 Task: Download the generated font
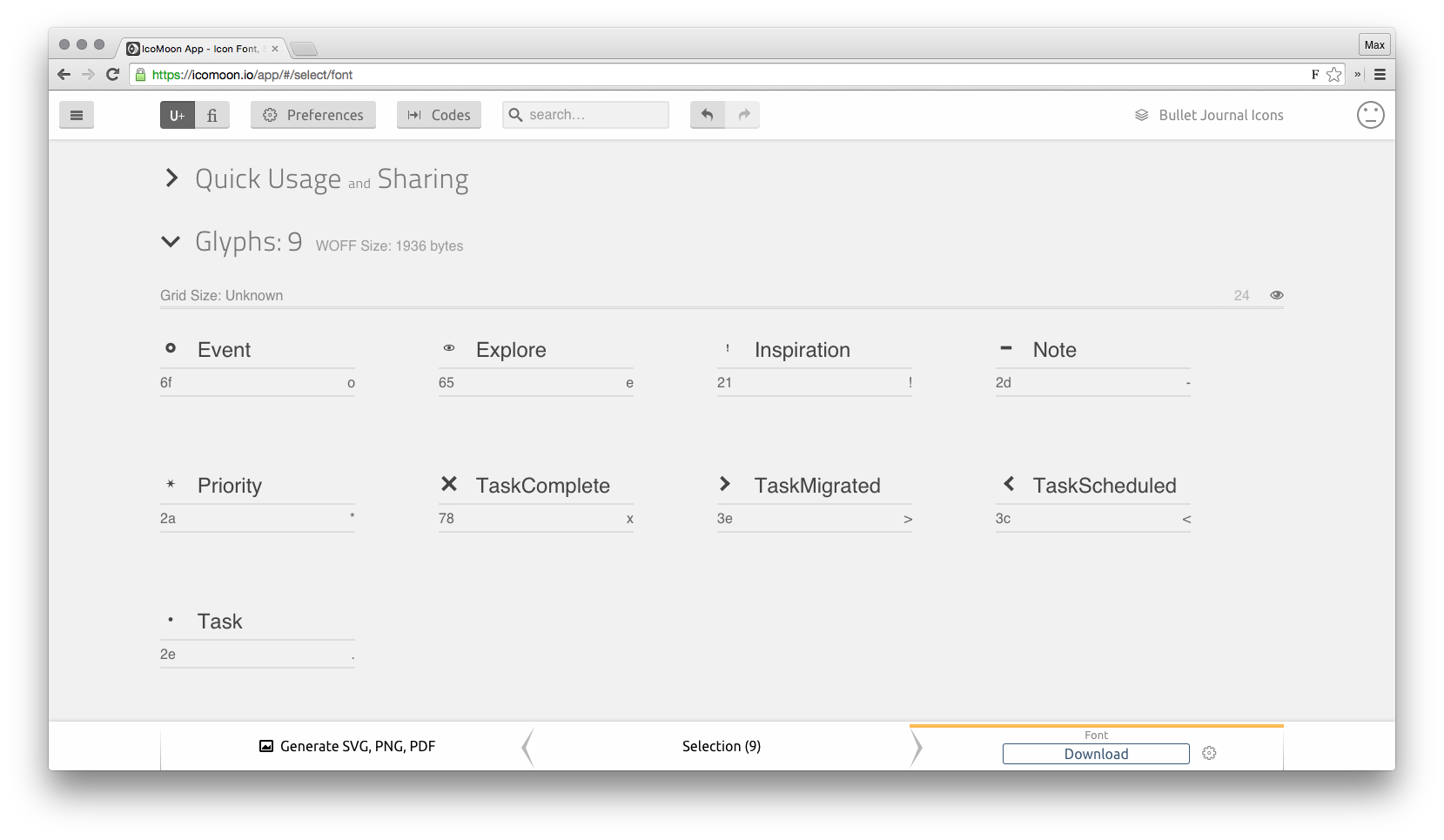tap(1096, 754)
